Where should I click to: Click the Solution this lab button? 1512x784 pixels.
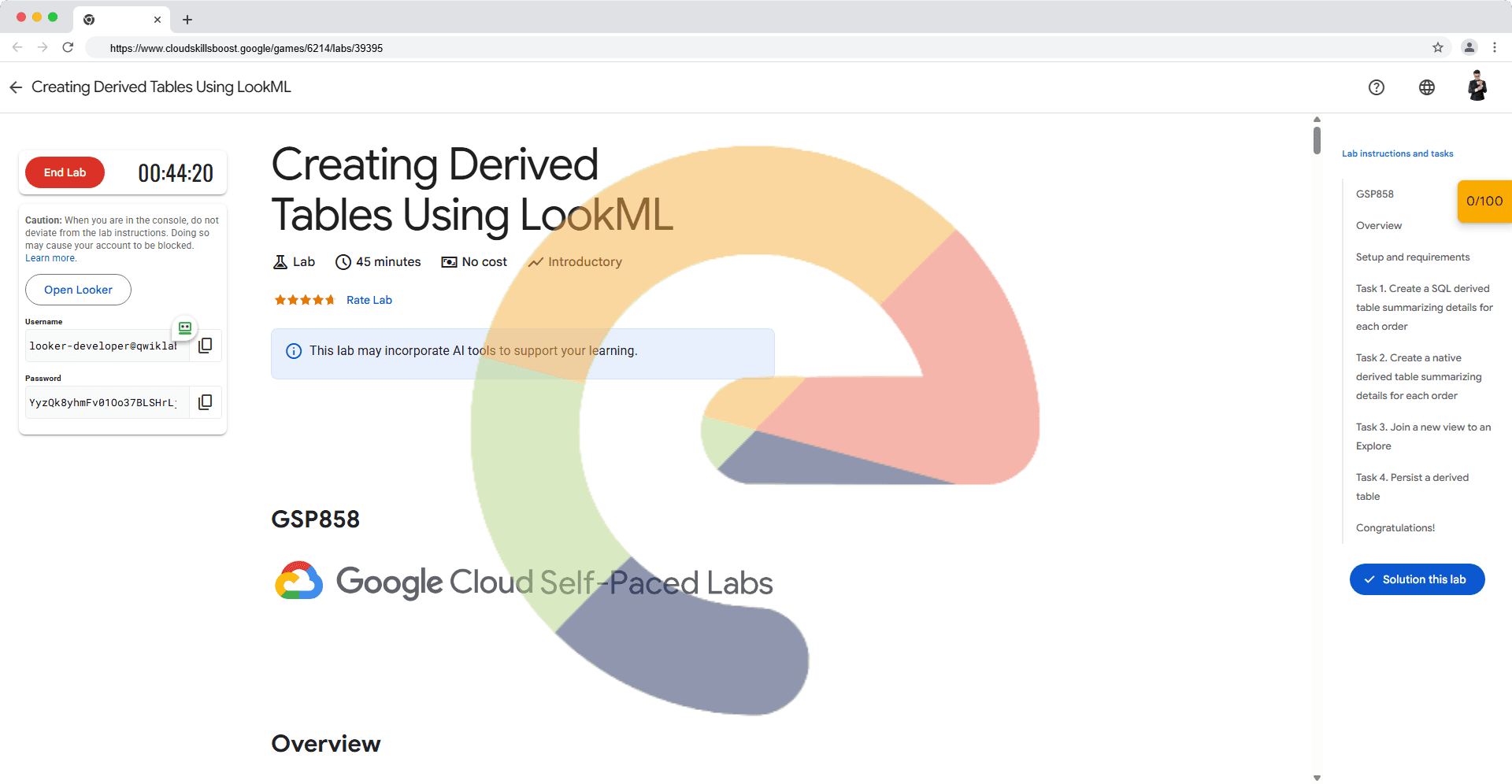point(1417,579)
